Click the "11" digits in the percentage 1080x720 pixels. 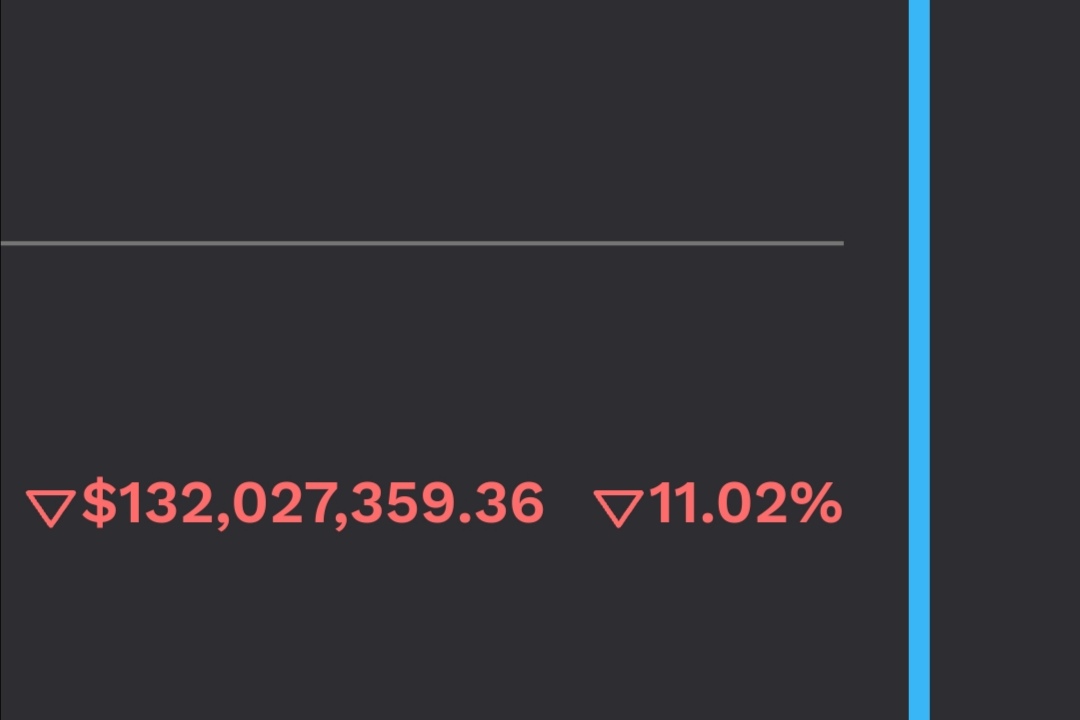[672, 504]
